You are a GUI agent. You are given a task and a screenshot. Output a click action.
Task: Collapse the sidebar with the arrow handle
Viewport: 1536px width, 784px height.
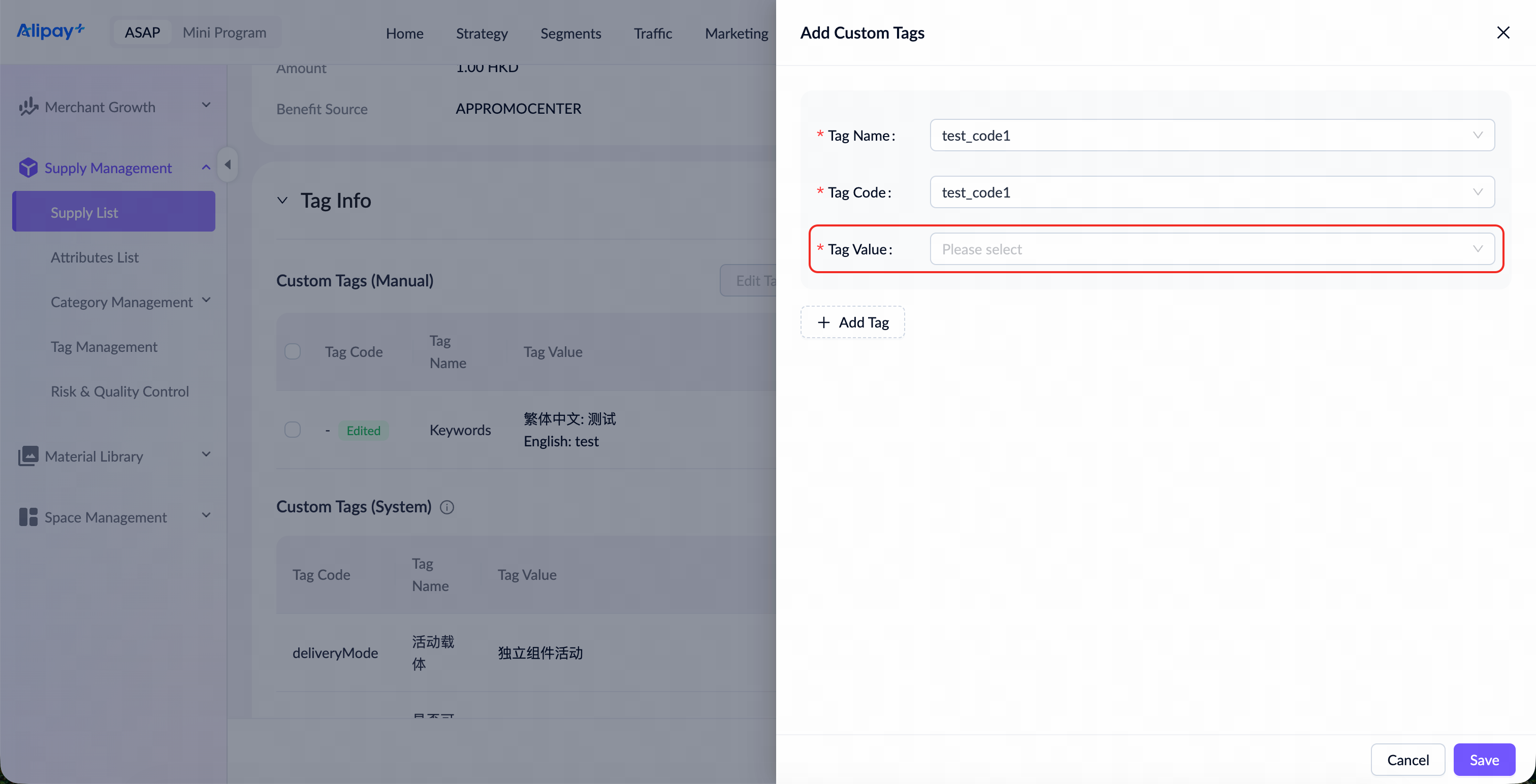[x=227, y=165]
